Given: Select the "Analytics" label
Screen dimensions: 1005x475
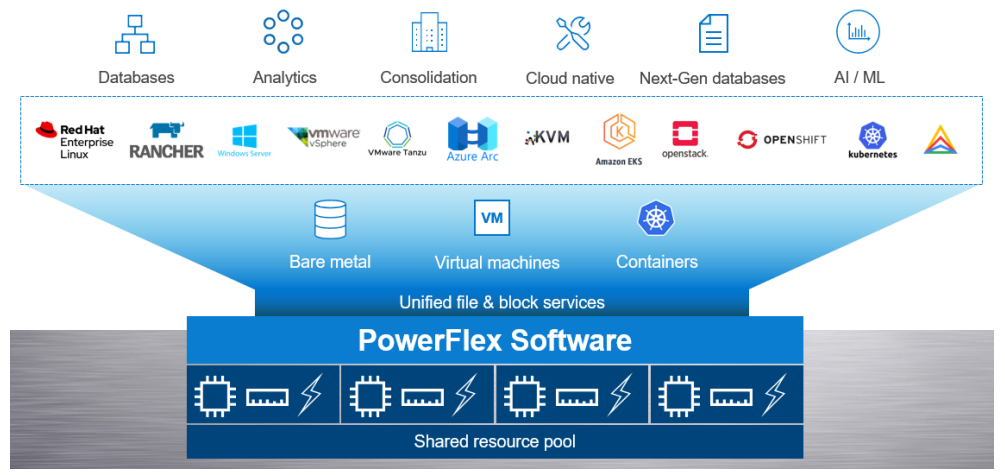Looking at the screenshot, I should (285, 78).
